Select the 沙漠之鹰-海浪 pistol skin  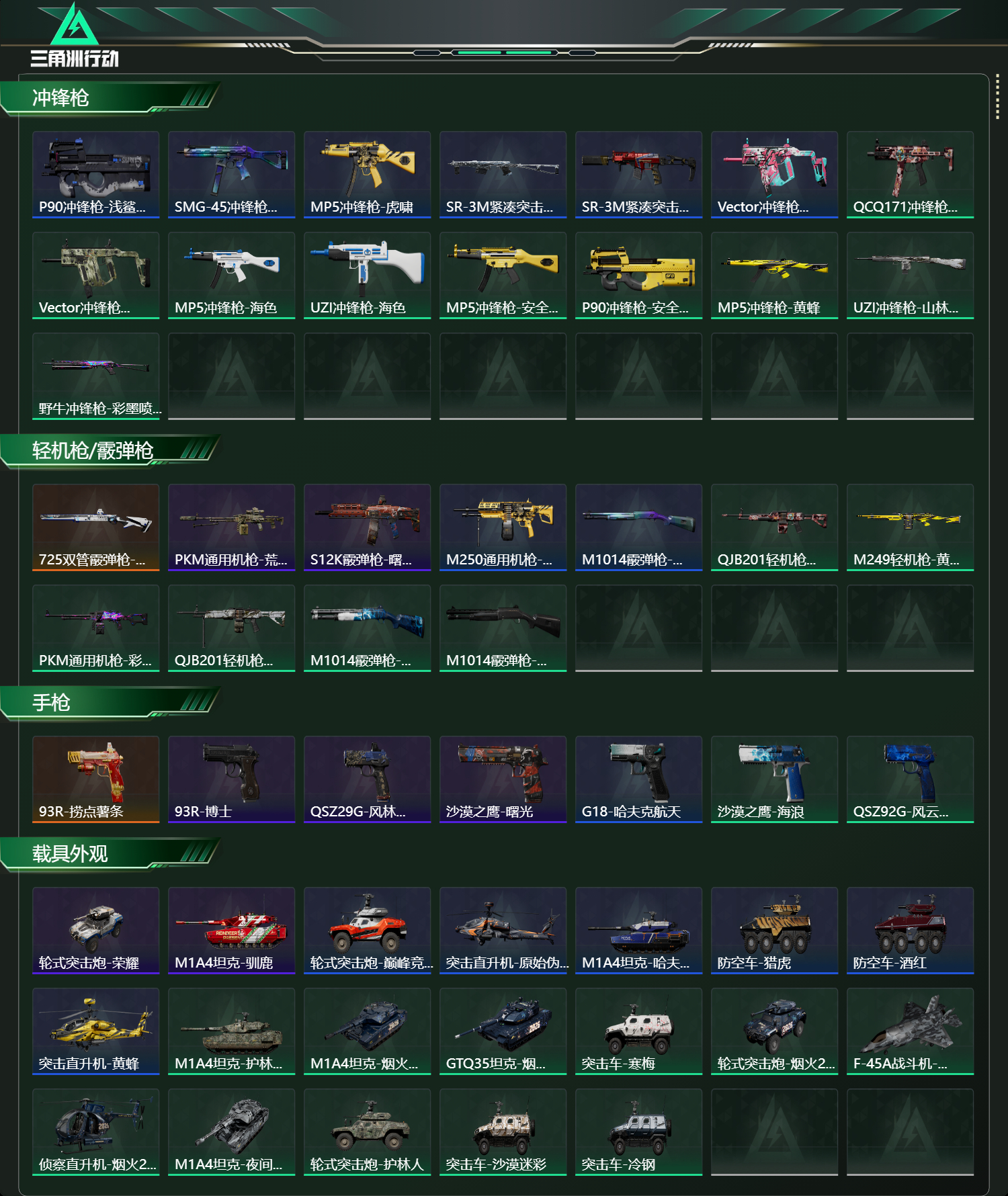[x=774, y=779]
